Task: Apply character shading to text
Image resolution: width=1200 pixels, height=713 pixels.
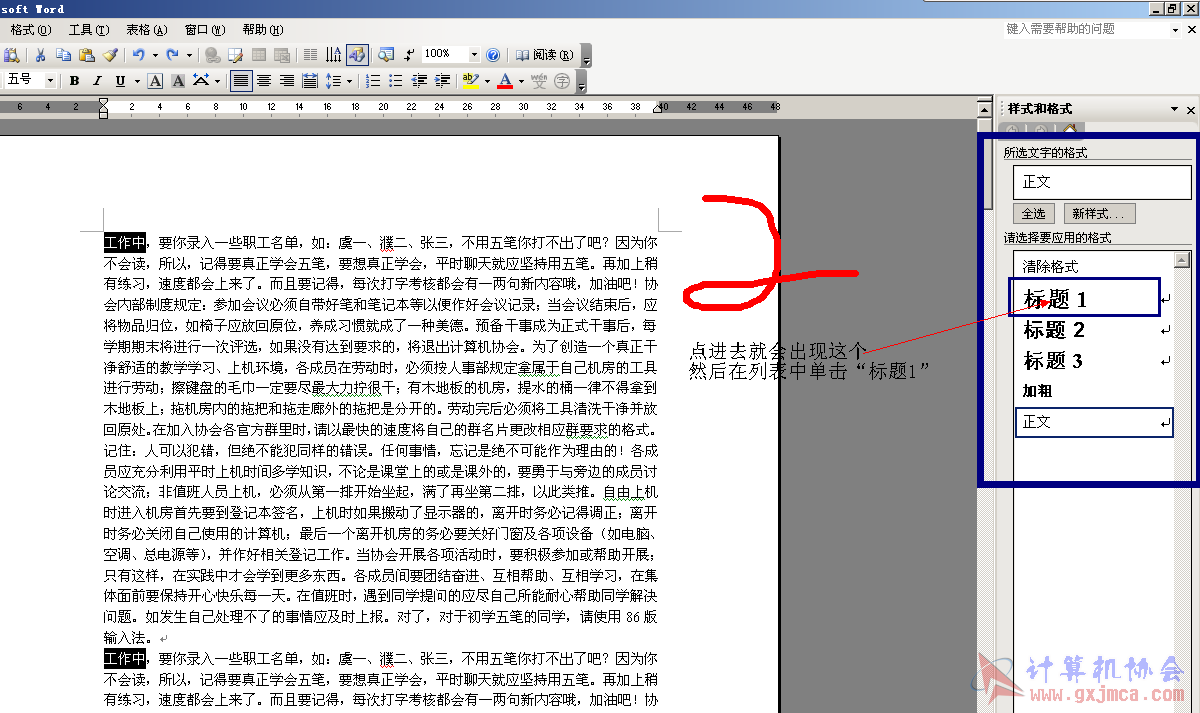Action: click(x=178, y=81)
